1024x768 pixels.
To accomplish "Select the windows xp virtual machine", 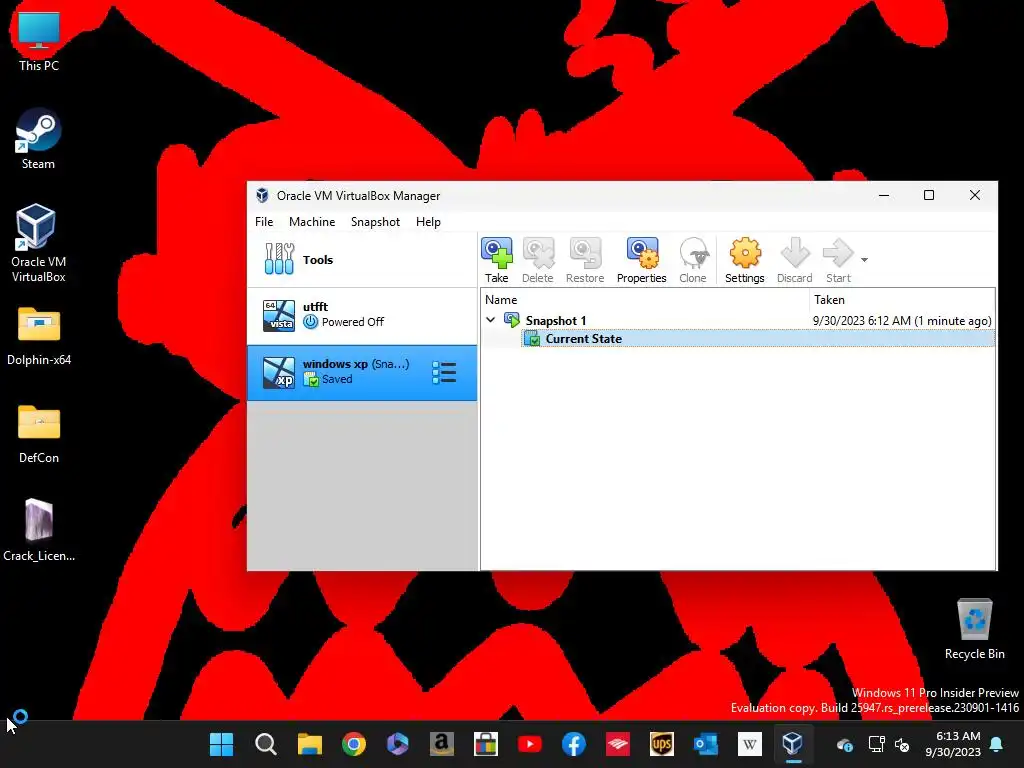I will pos(362,372).
